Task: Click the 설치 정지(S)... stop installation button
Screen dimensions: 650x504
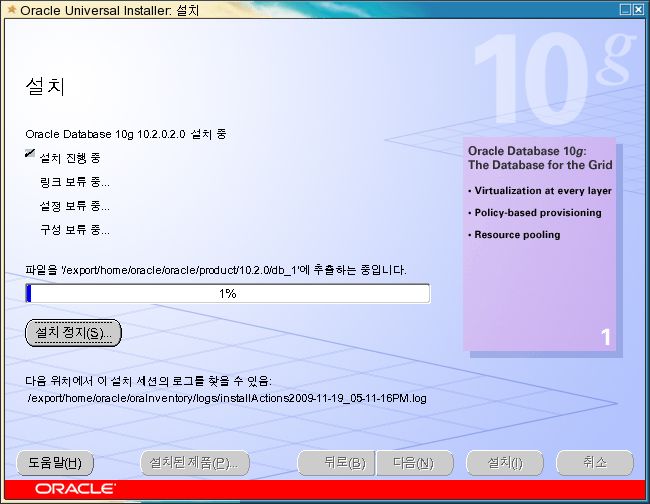Action: (x=73, y=332)
